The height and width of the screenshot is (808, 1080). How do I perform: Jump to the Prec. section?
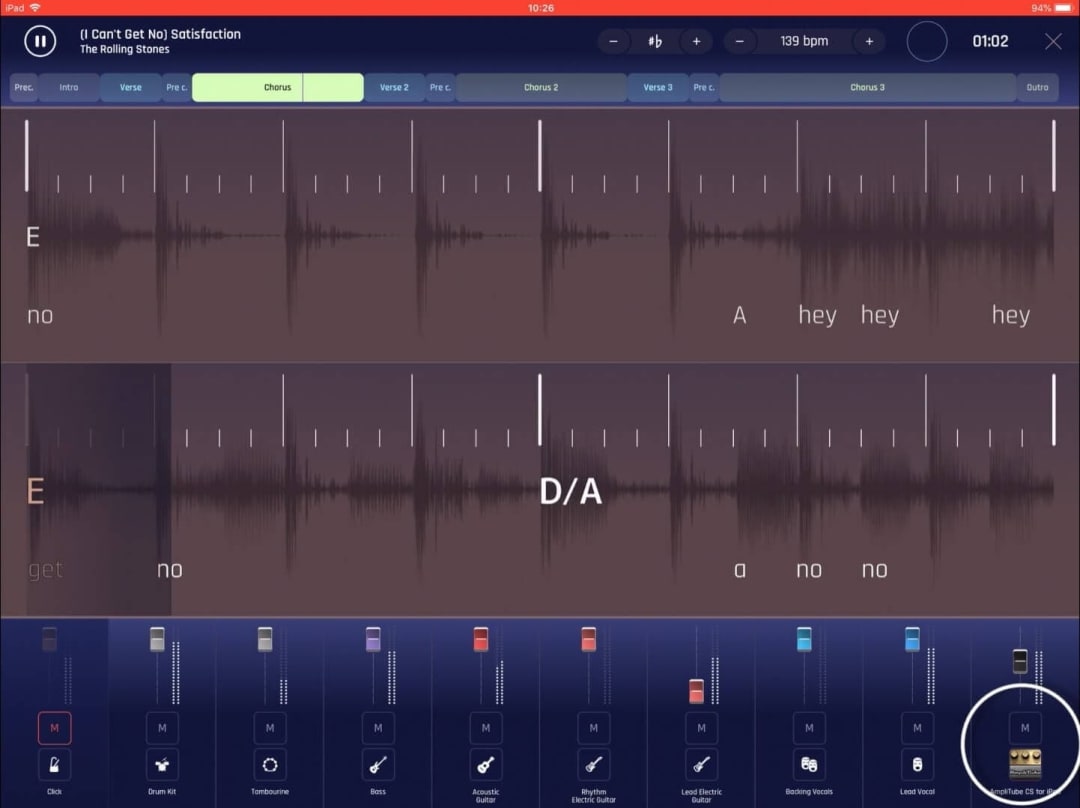coord(24,87)
